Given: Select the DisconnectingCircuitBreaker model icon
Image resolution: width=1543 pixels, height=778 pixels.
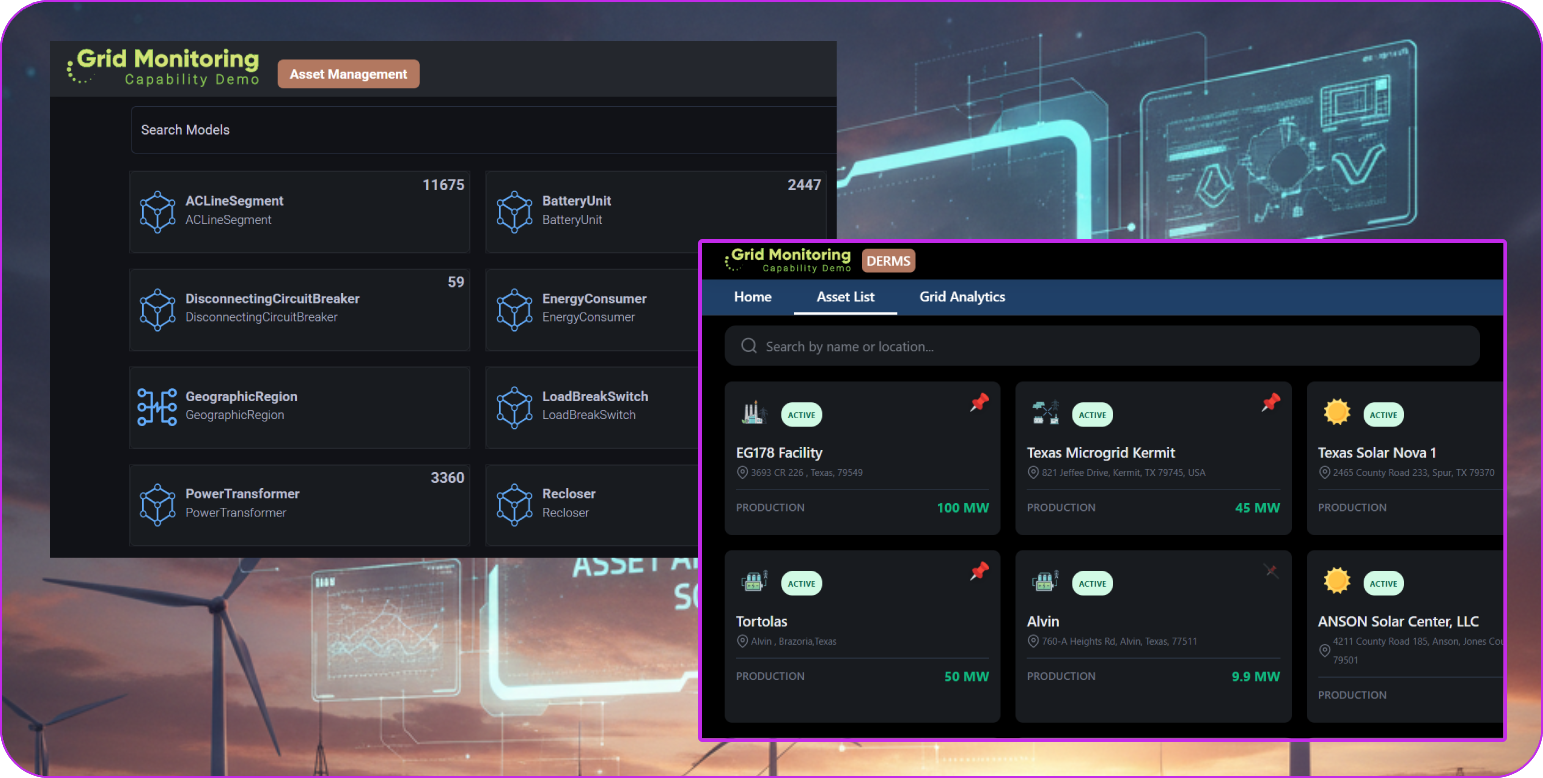Looking at the screenshot, I should [158, 309].
